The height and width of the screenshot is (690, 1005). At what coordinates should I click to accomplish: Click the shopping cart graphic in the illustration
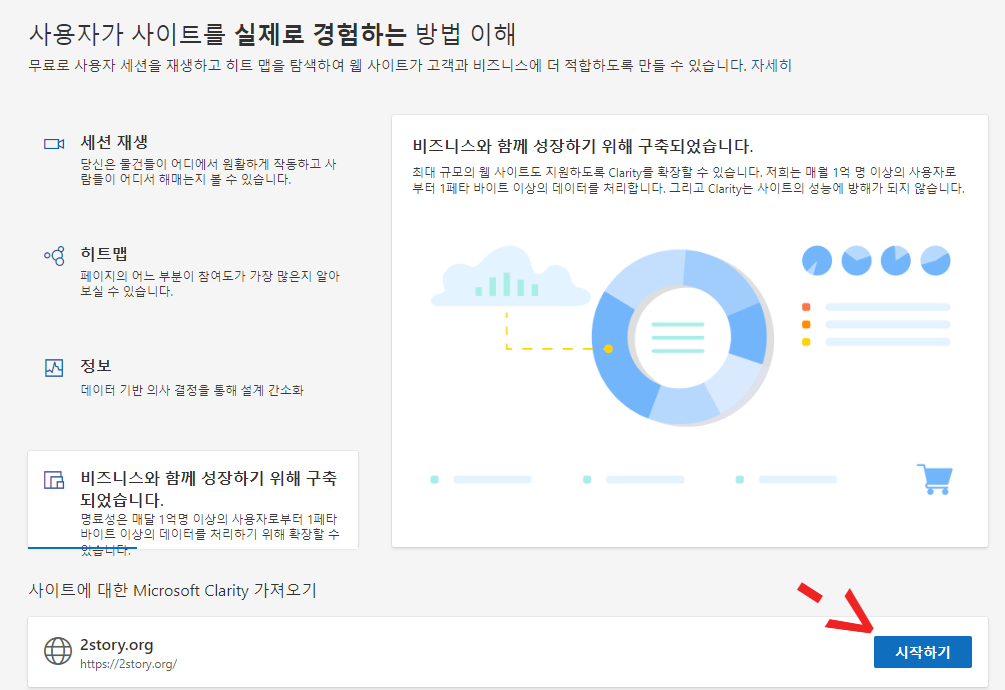(x=936, y=477)
